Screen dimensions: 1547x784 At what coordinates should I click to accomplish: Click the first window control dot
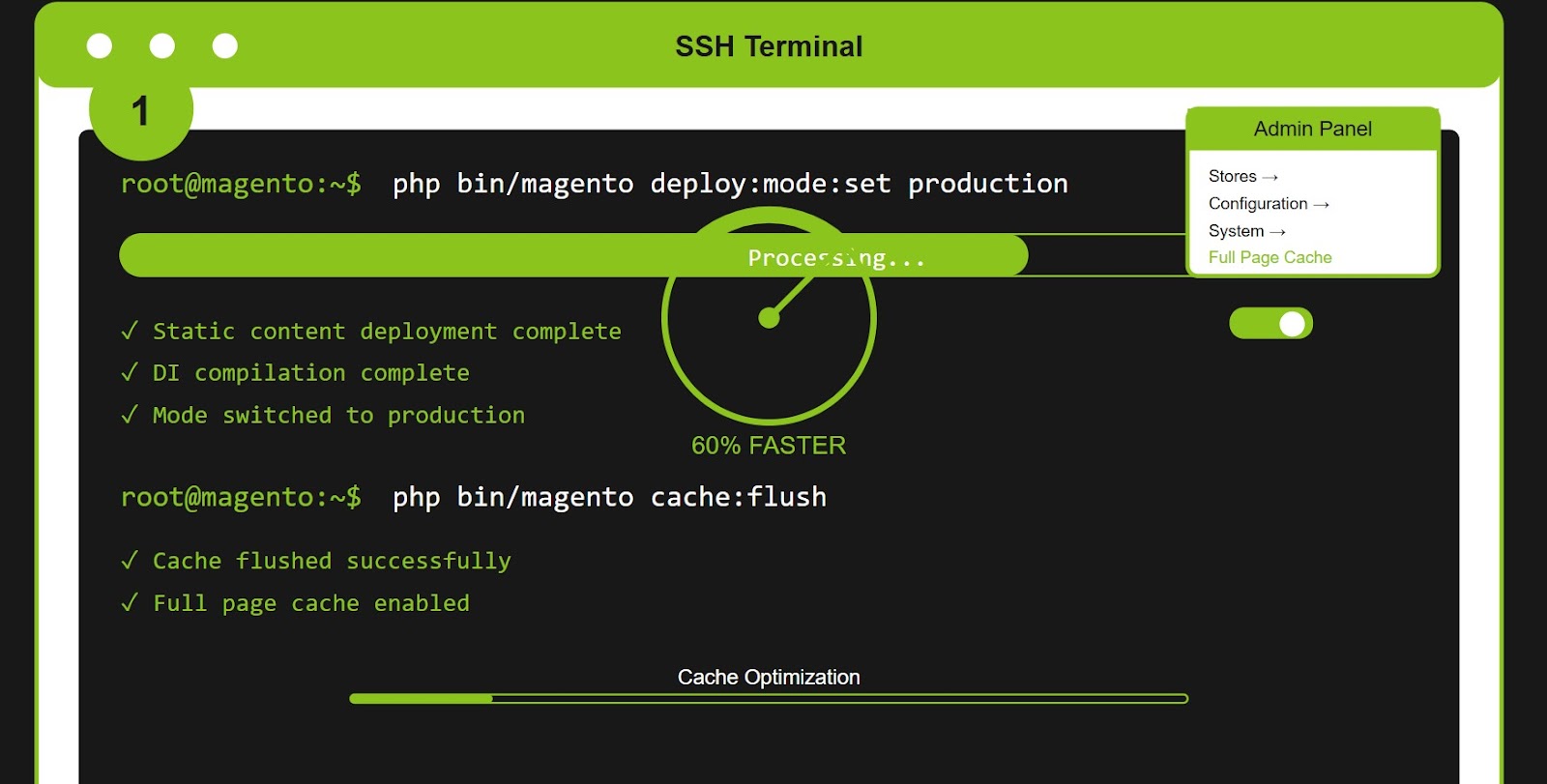click(x=100, y=45)
